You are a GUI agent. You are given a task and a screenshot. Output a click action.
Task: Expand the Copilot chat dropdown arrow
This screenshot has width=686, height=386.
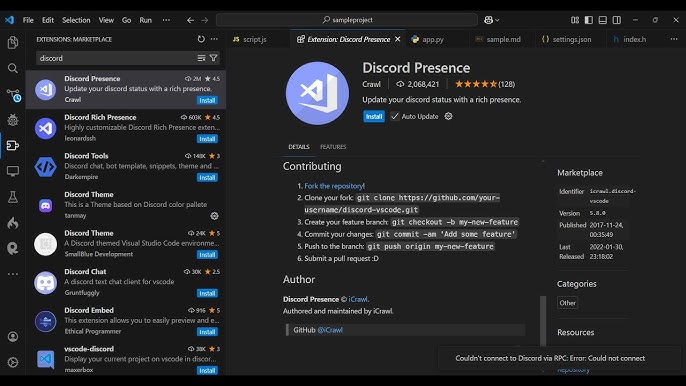click(x=497, y=20)
